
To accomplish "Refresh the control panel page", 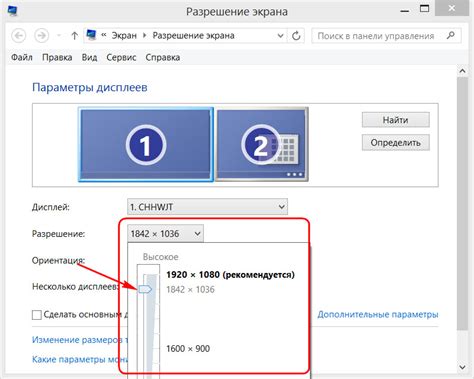I will click(296, 35).
